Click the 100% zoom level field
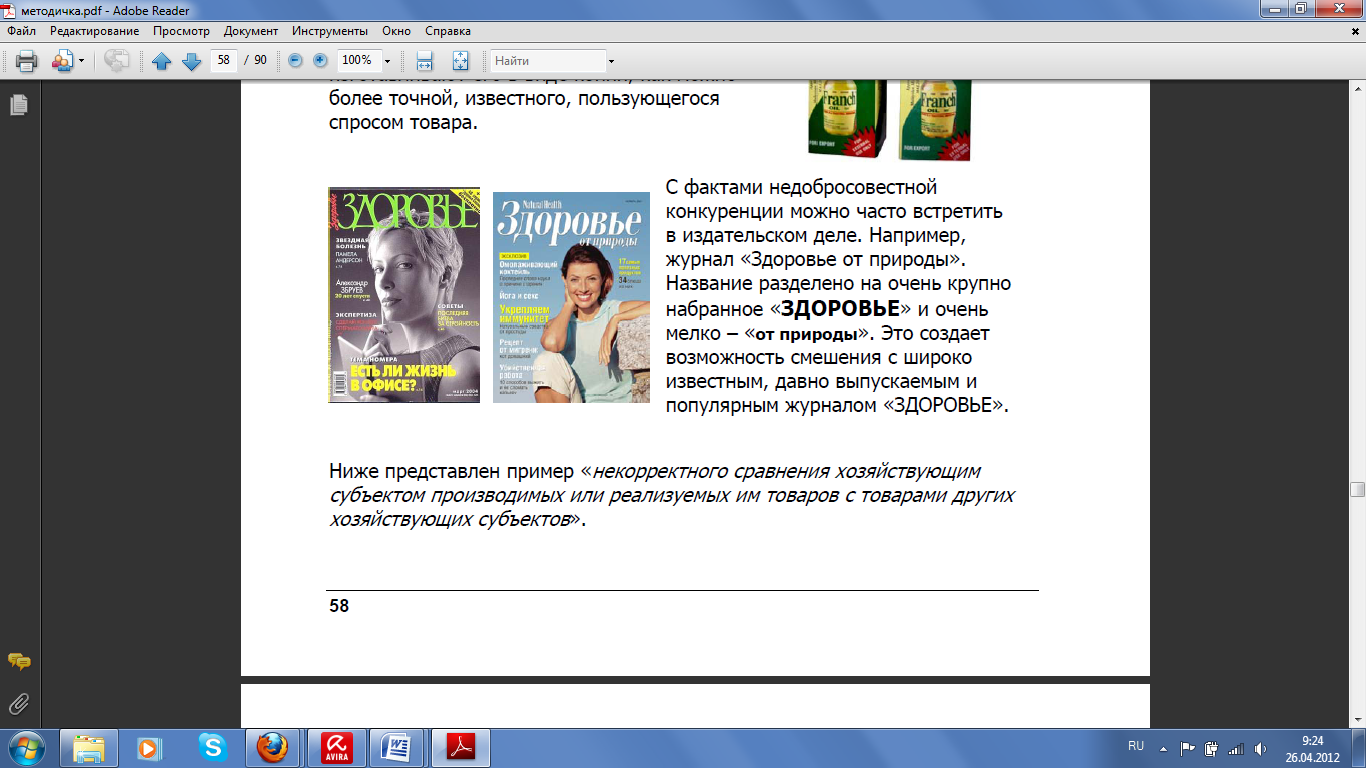The width and height of the screenshot is (1366, 768). pos(357,60)
